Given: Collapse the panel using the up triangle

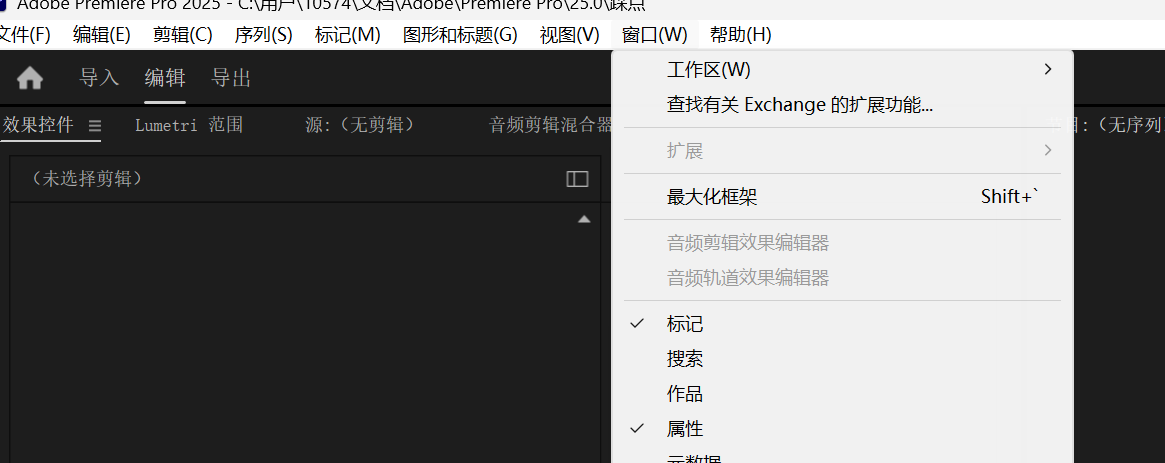Looking at the screenshot, I should tap(584, 219).
